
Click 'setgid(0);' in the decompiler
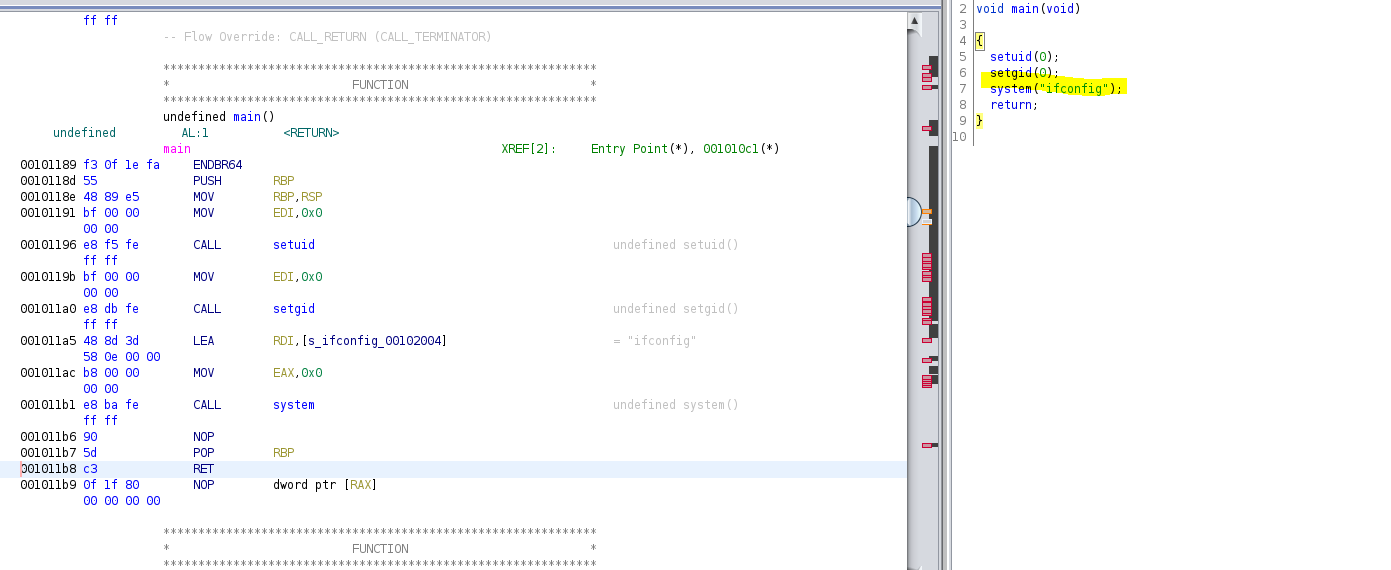point(1024,73)
